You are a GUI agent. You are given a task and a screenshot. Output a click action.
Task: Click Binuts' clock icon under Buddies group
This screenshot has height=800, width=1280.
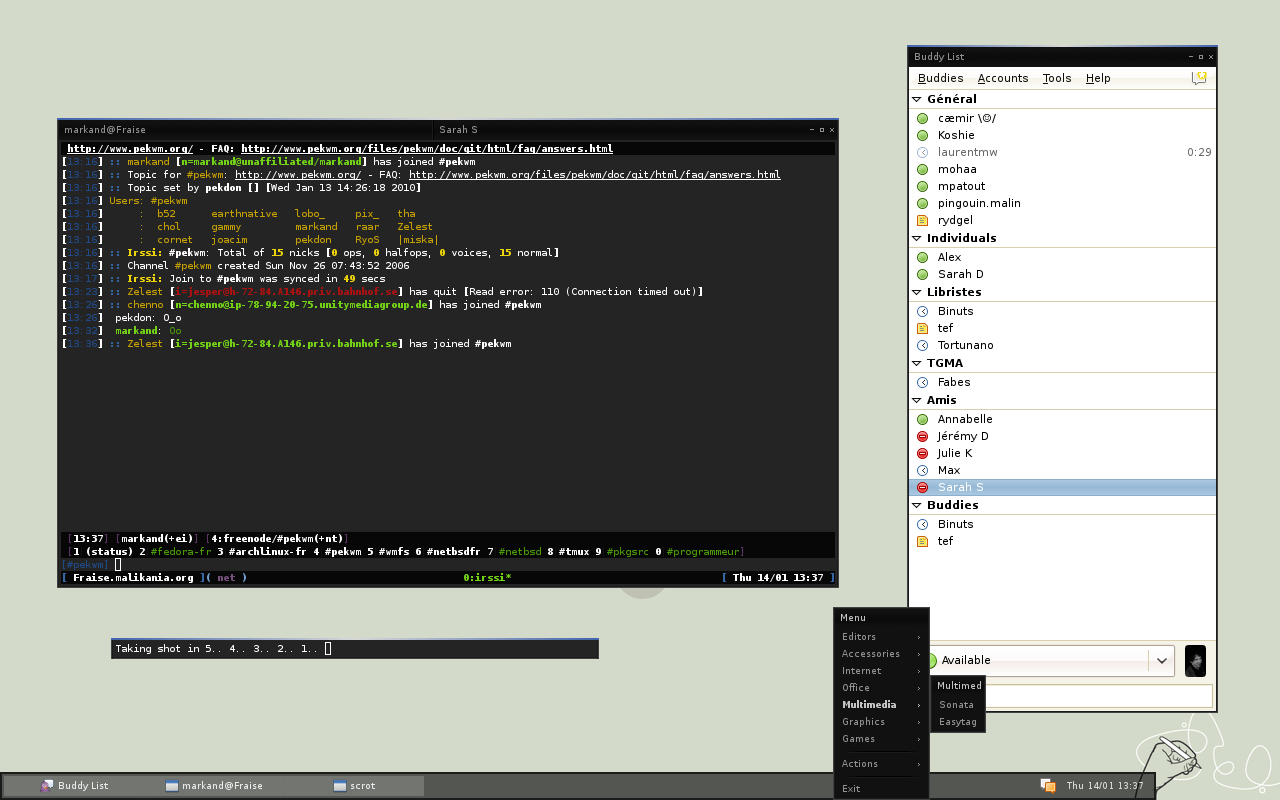(x=922, y=524)
